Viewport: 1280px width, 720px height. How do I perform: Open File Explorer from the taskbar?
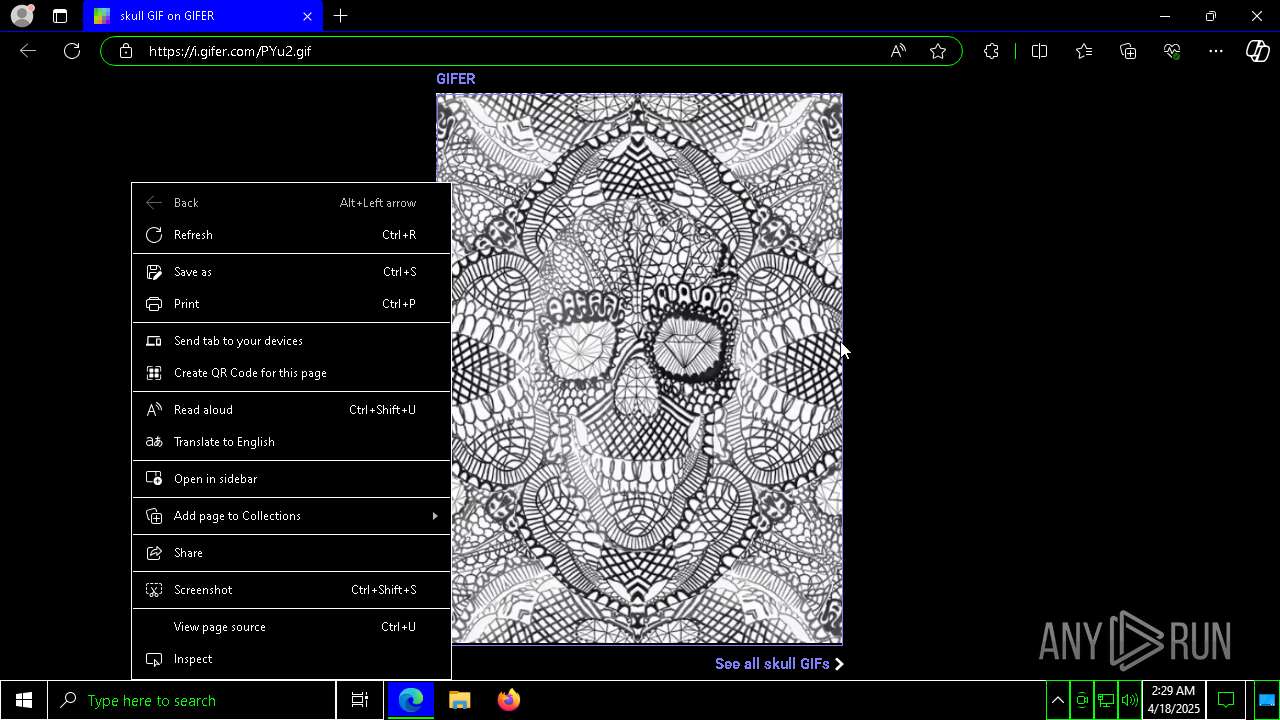460,700
